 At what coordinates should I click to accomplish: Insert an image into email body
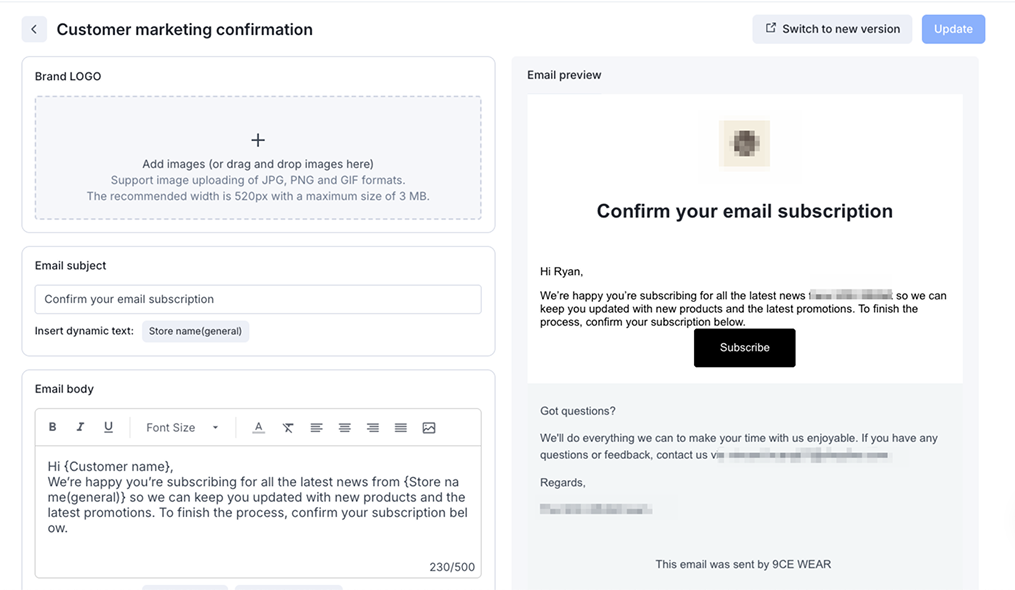(x=429, y=428)
